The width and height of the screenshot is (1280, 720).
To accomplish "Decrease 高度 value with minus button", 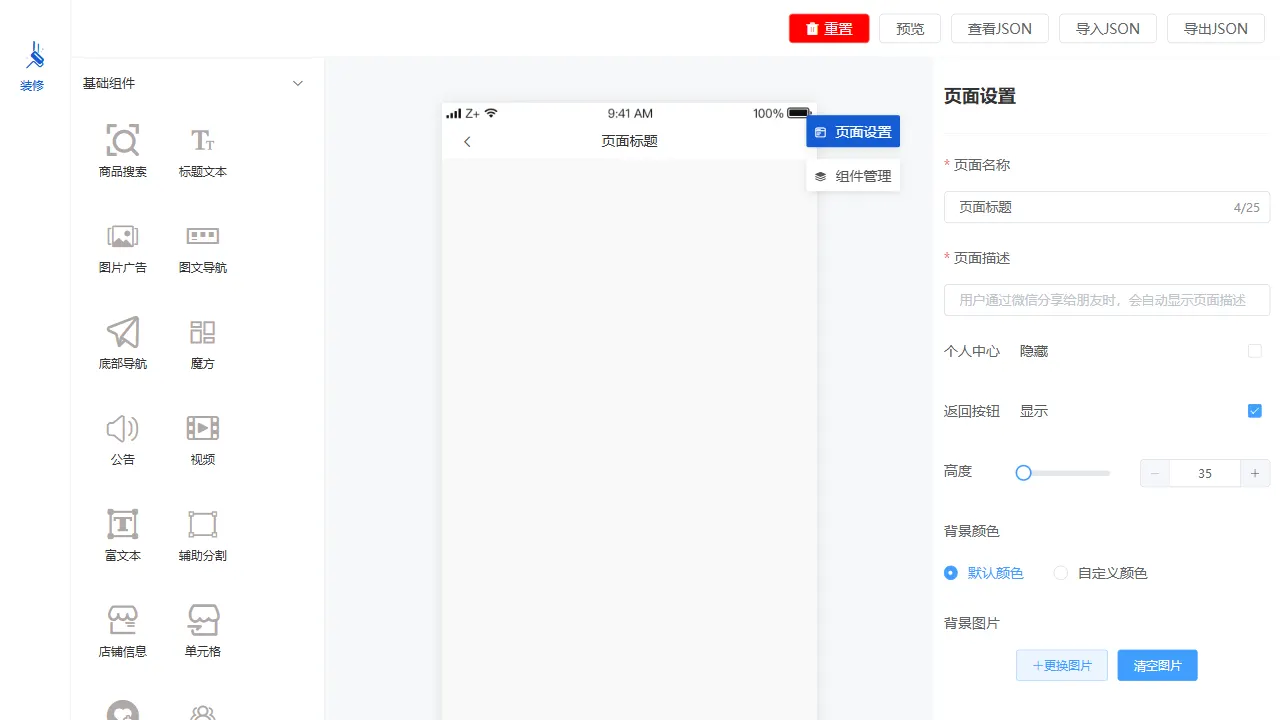I will click(1155, 473).
